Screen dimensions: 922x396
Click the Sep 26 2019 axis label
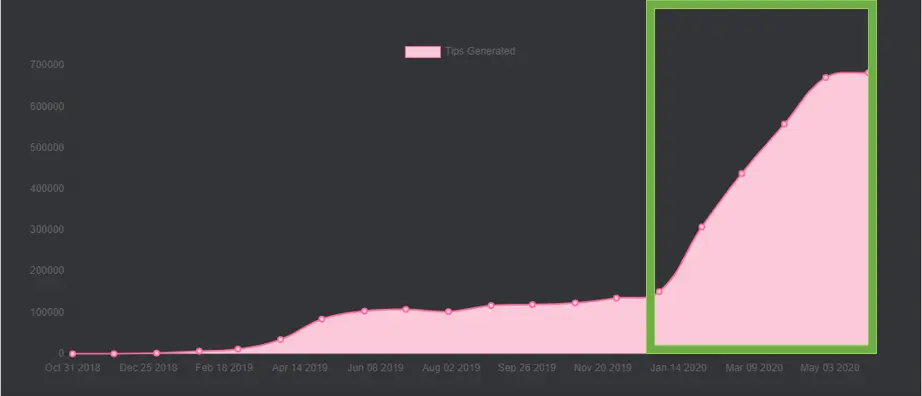(x=527, y=368)
